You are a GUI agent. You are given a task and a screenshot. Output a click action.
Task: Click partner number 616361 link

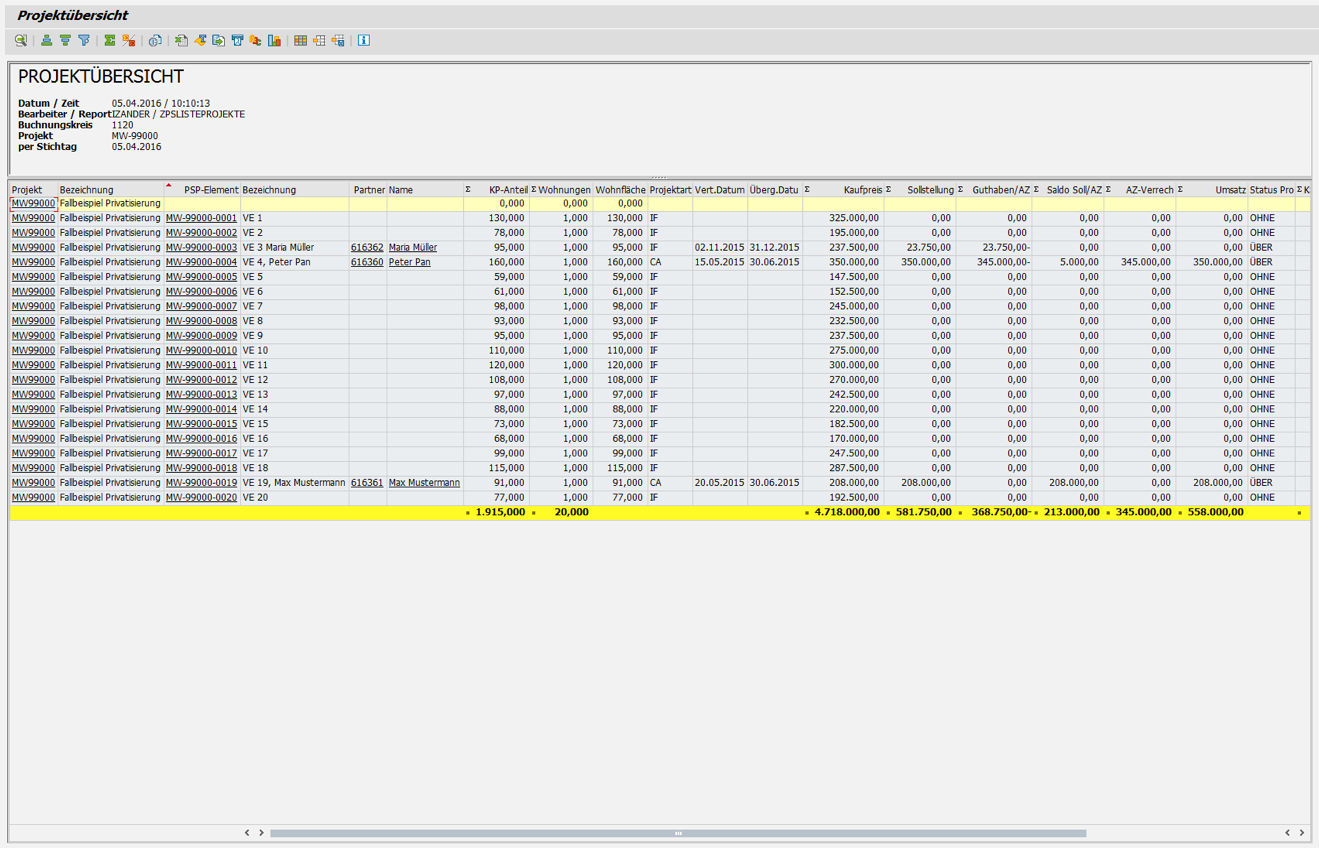pyautogui.click(x=366, y=483)
